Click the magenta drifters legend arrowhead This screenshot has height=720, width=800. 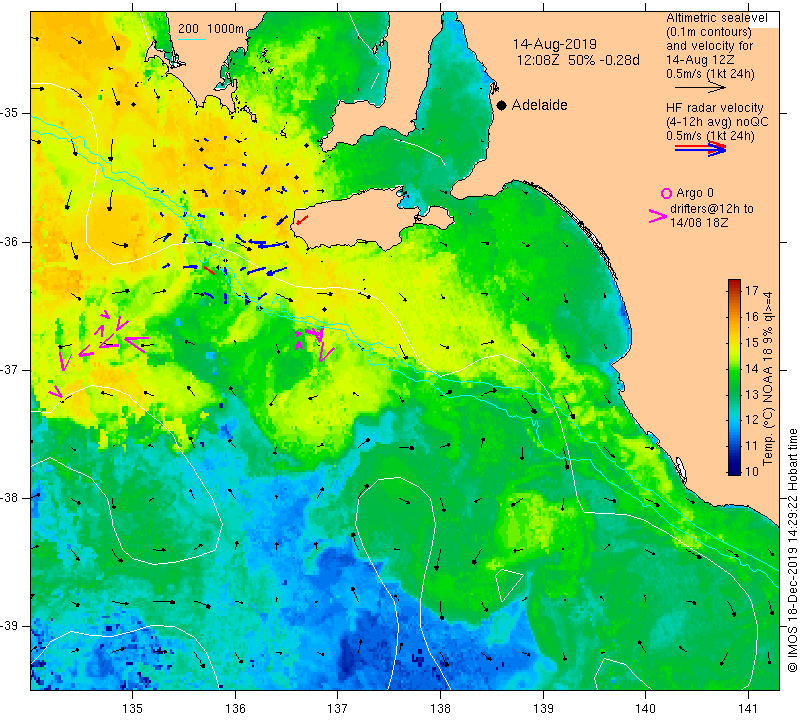pyautogui.click(x=657, y=216)
